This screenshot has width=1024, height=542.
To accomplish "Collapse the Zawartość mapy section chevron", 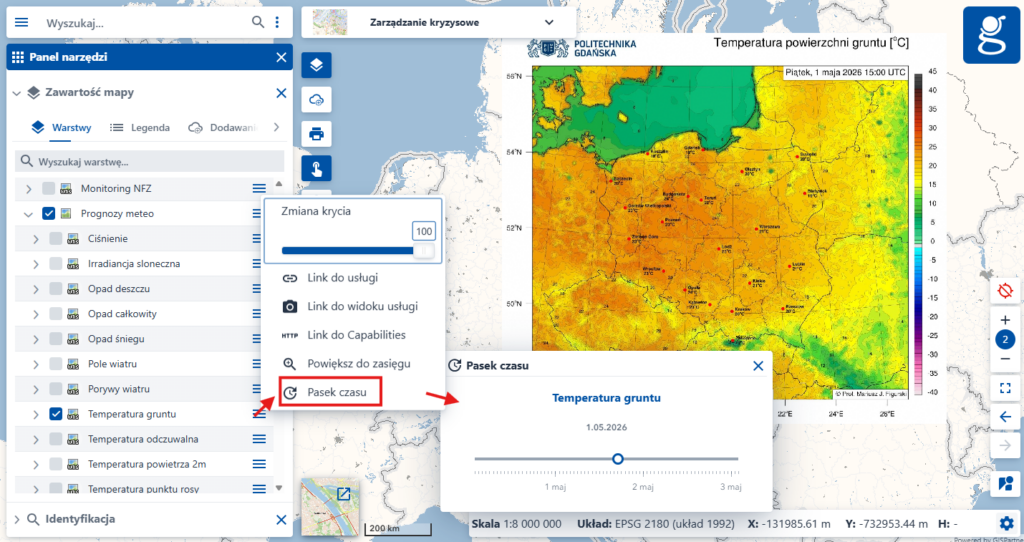I will point(16,93).
